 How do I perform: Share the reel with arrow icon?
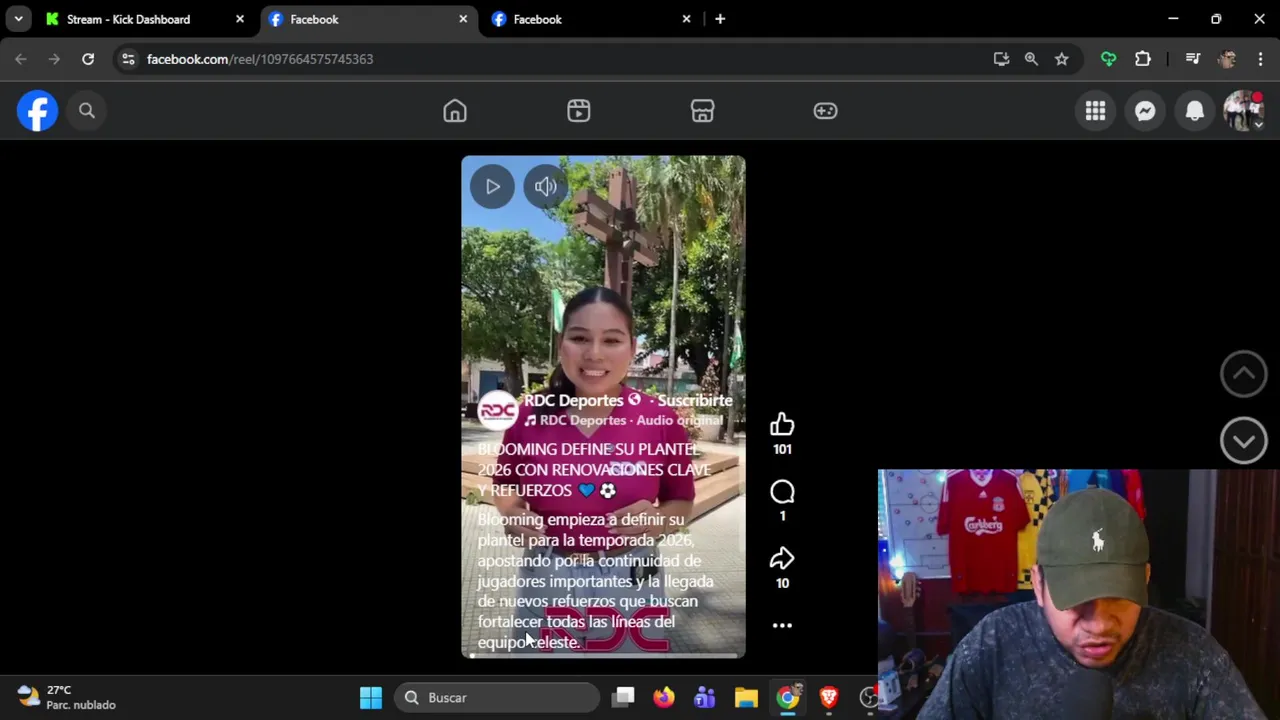click(782, 558)
